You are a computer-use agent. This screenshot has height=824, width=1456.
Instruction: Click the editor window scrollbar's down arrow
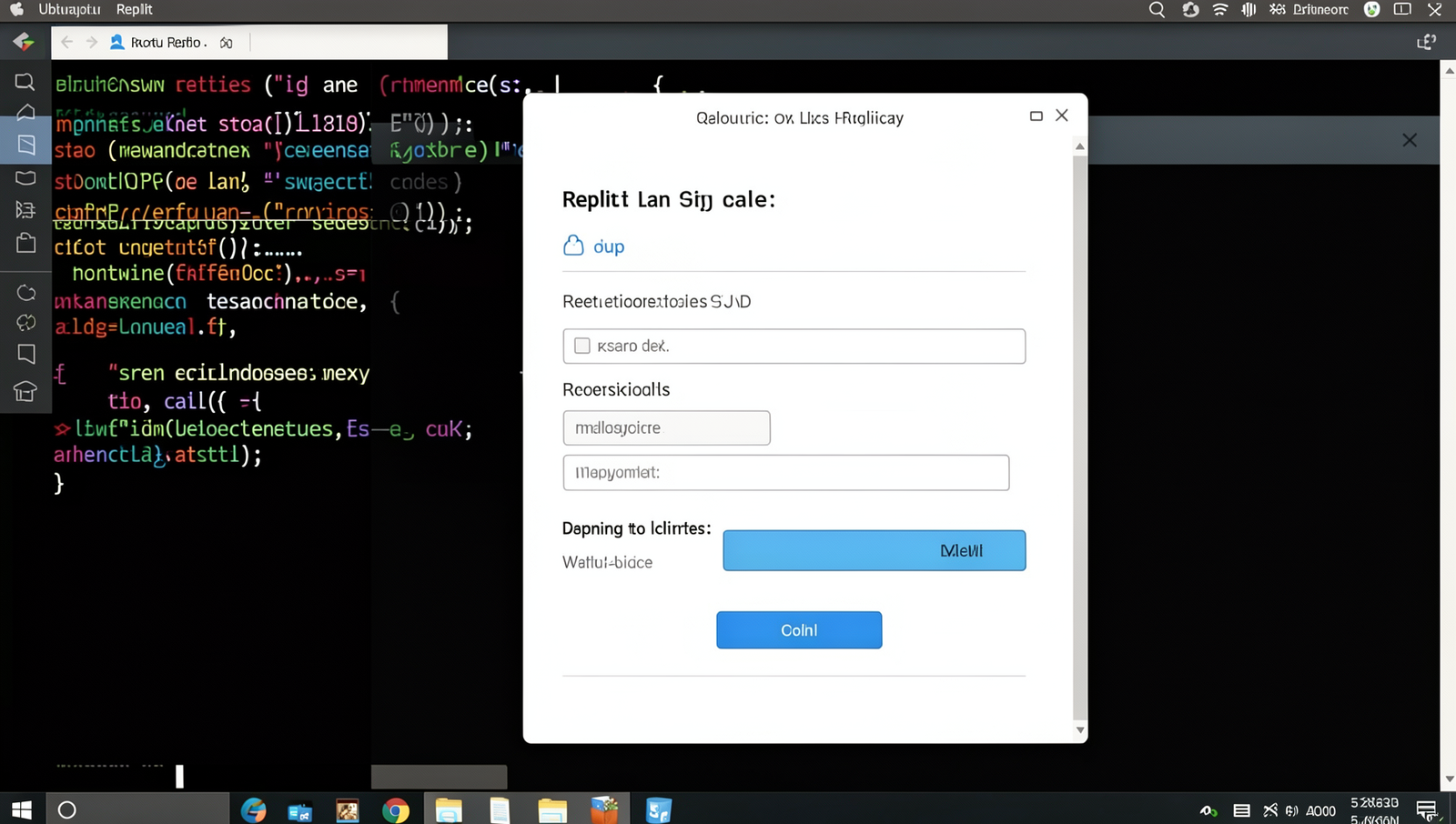(1449, 779)
